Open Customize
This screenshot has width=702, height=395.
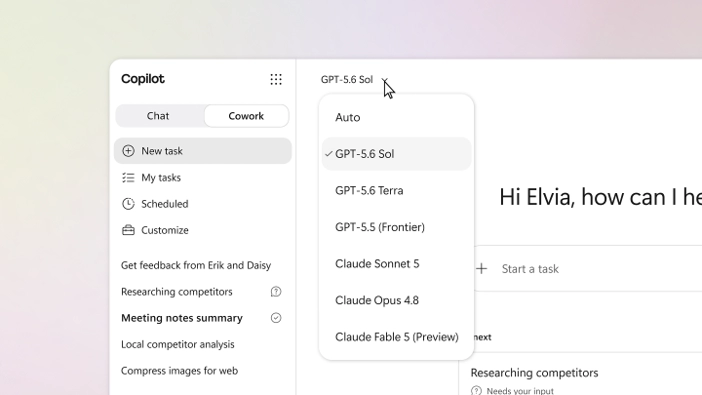point(203,230)
